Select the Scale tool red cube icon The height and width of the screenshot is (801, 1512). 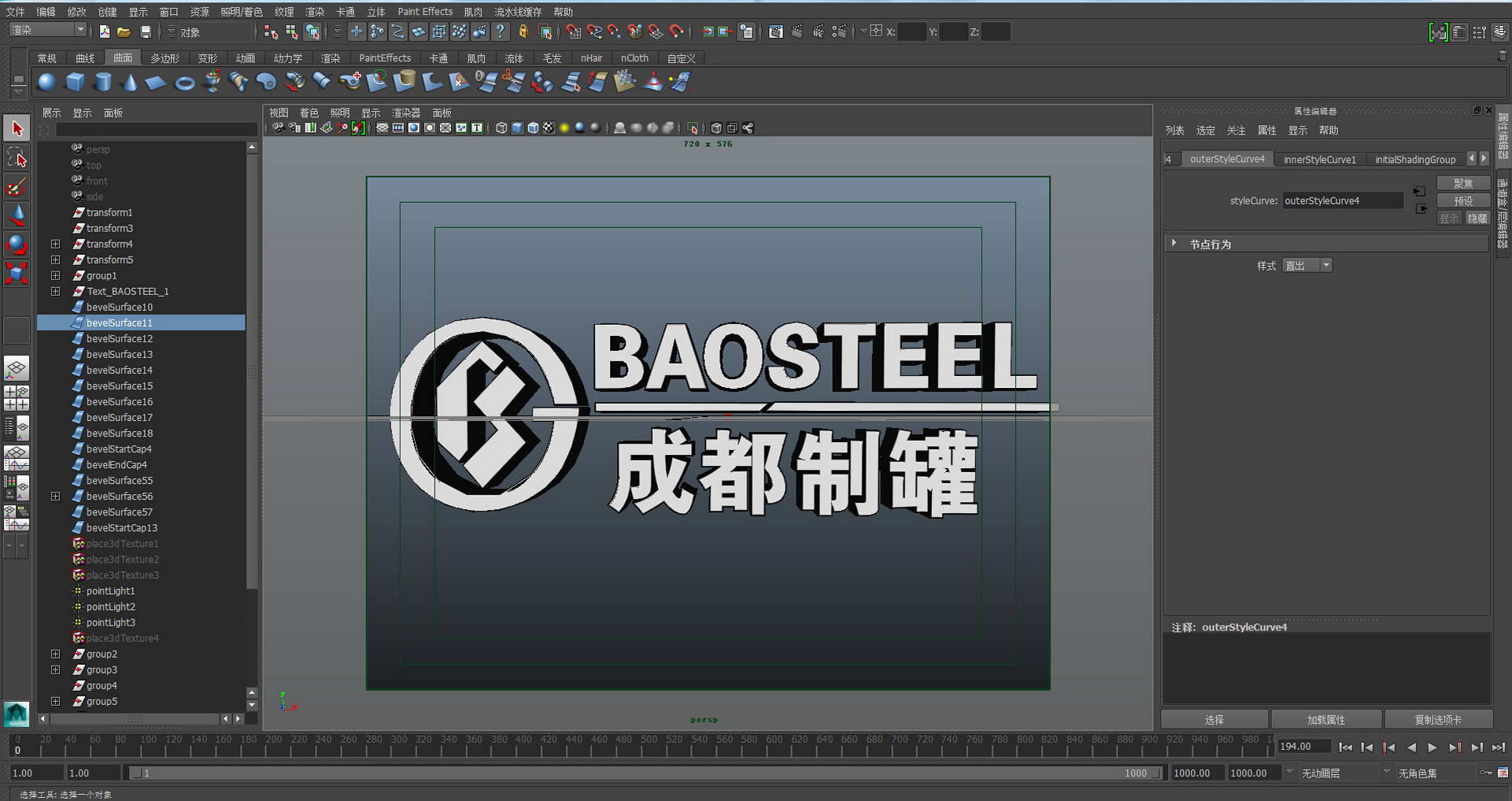(x=17, y=273)
